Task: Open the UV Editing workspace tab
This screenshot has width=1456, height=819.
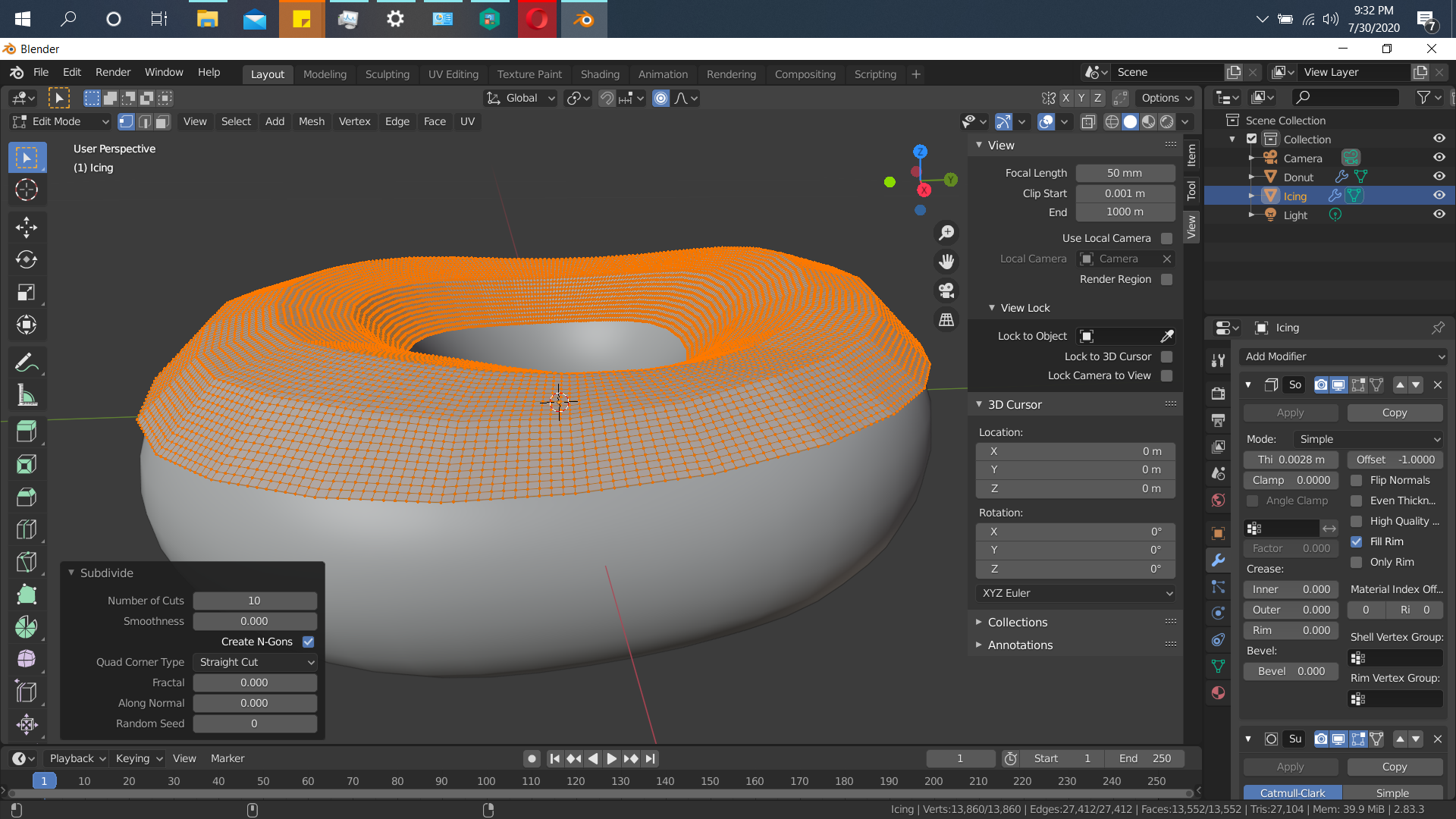Action: [x=453, y=74]
